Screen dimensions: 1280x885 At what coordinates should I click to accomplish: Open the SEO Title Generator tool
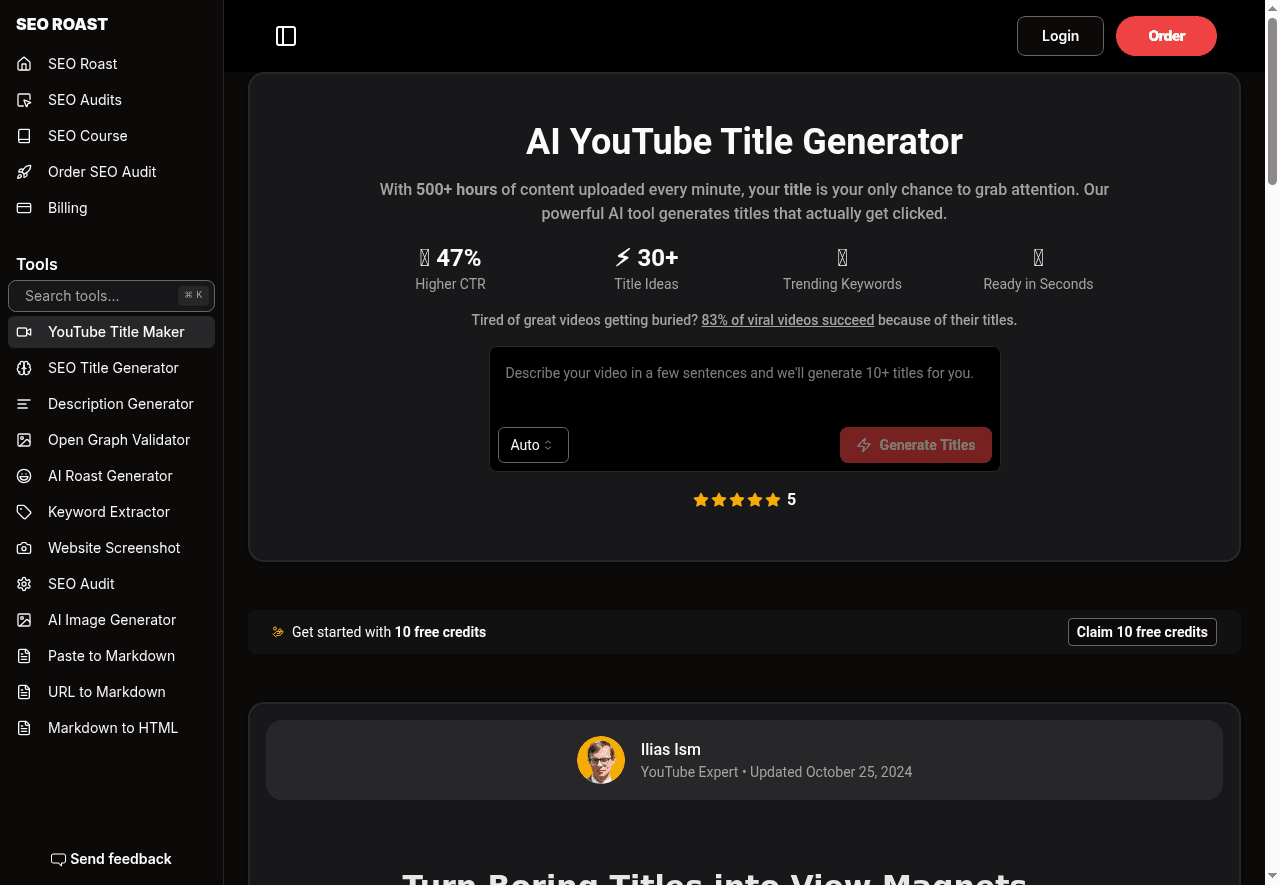[x=112, y=368]
